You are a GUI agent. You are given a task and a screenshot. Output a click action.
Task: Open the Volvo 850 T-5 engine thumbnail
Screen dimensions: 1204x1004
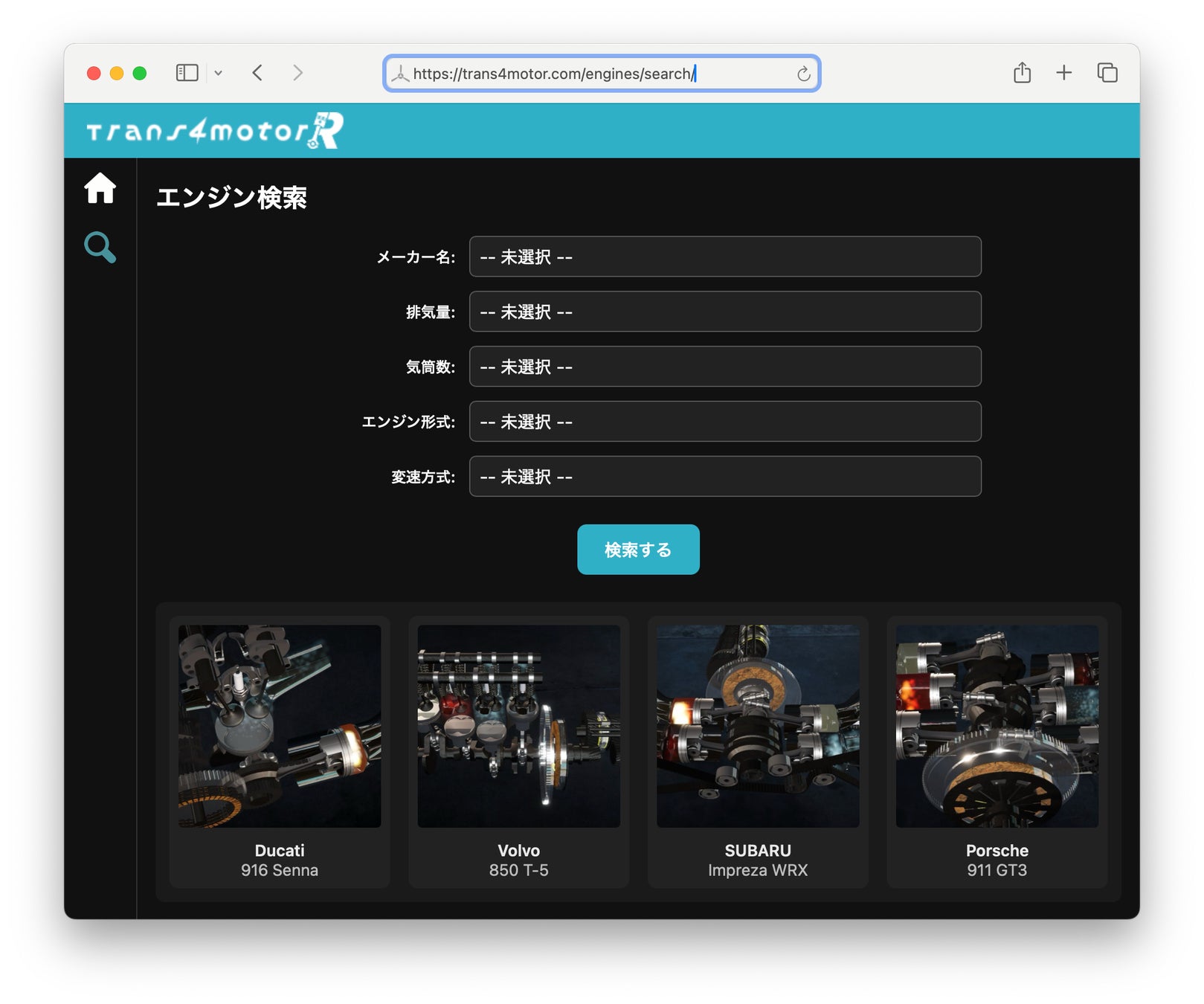coord(519,727)
